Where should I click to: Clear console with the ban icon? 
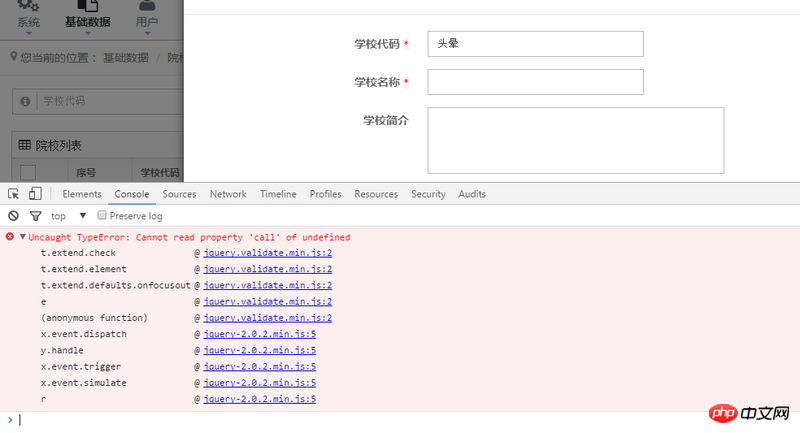(13, 216)
